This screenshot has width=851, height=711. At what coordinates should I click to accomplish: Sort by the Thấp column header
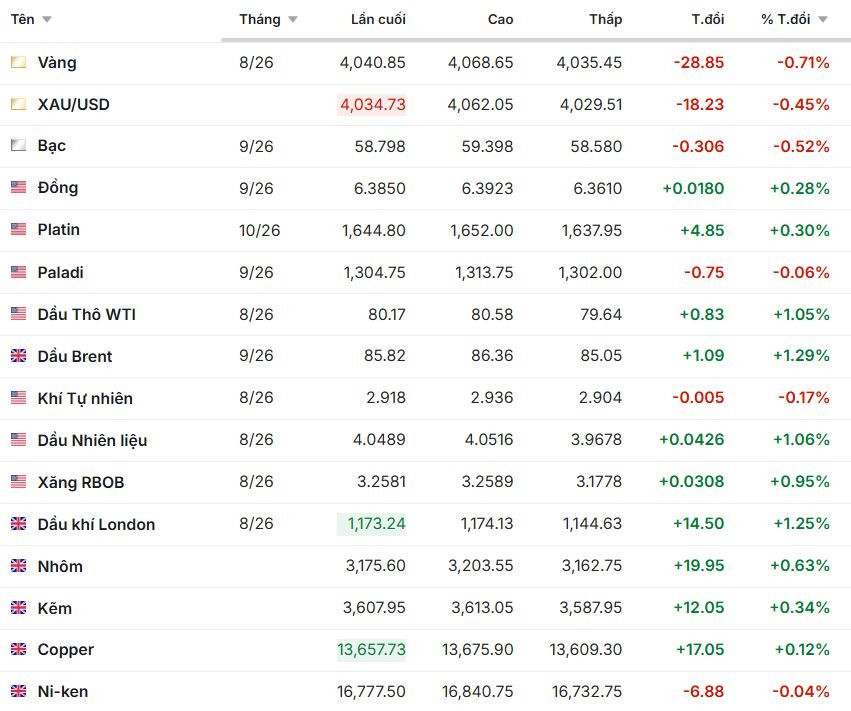(606, 20)
